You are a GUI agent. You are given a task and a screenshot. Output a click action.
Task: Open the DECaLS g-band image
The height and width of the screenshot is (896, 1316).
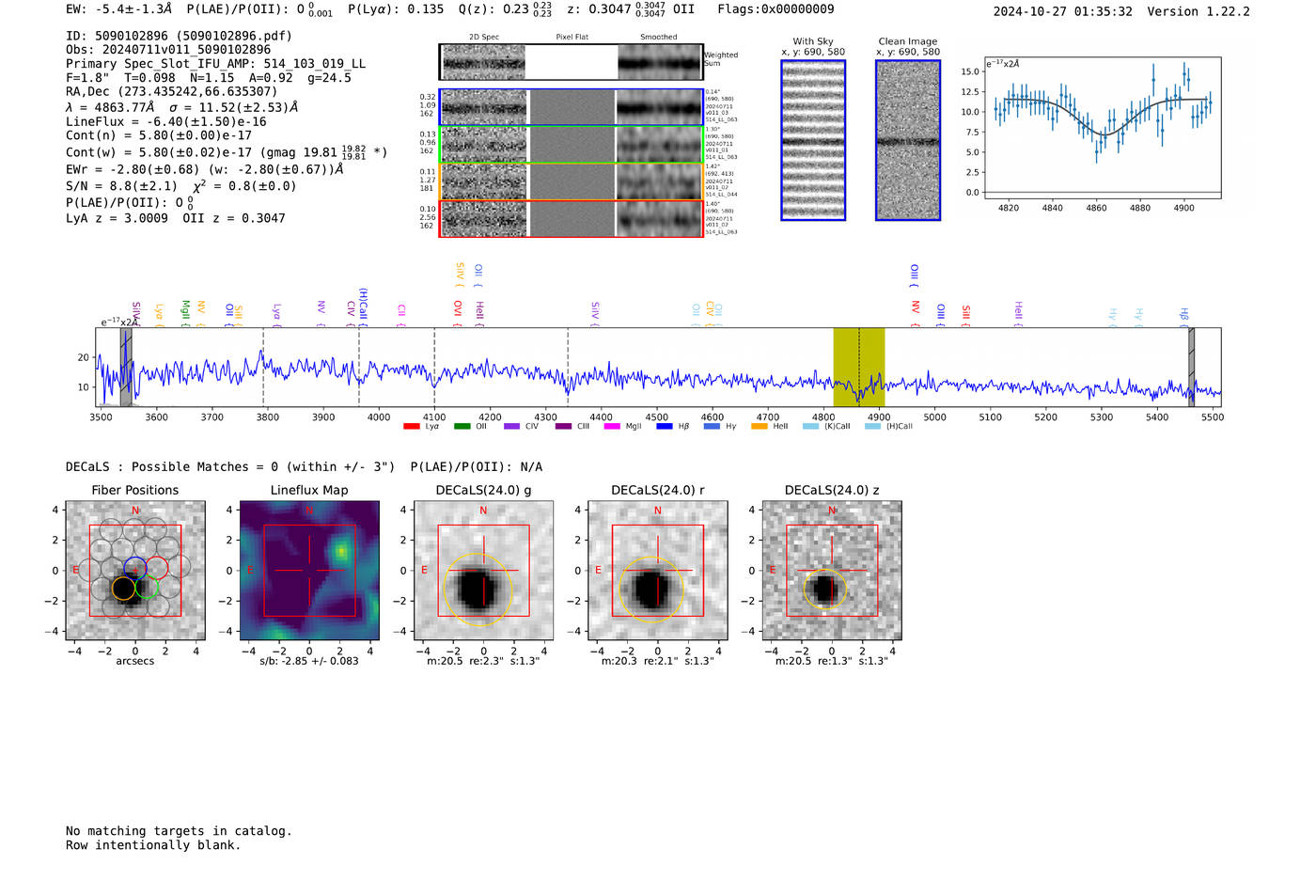483,571
